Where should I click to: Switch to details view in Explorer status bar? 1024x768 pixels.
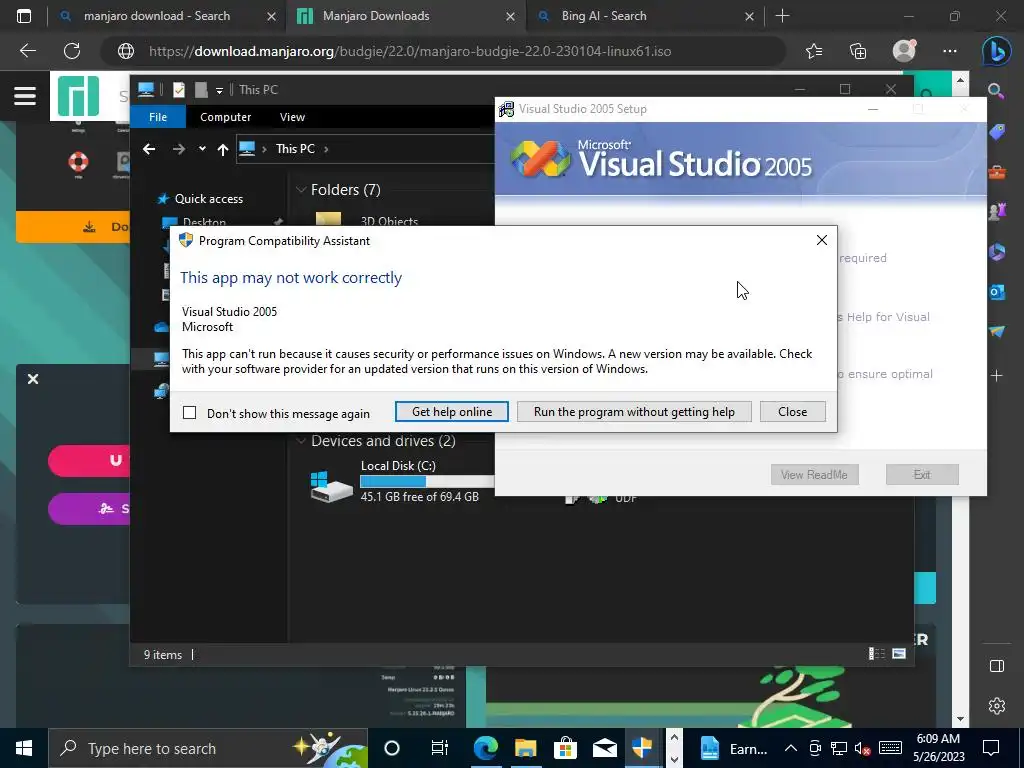pos(876,654)
